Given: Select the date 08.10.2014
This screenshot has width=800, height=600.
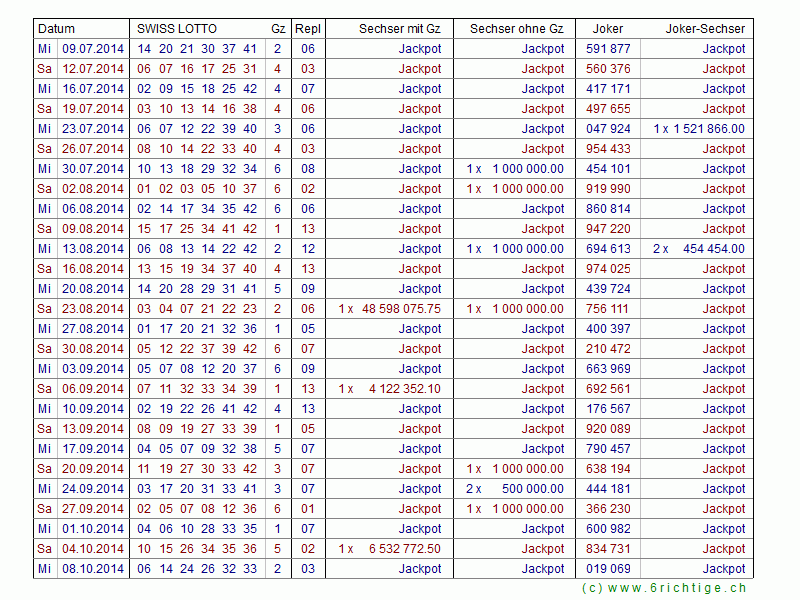Looking at the screenshot, I should point(93,569).
